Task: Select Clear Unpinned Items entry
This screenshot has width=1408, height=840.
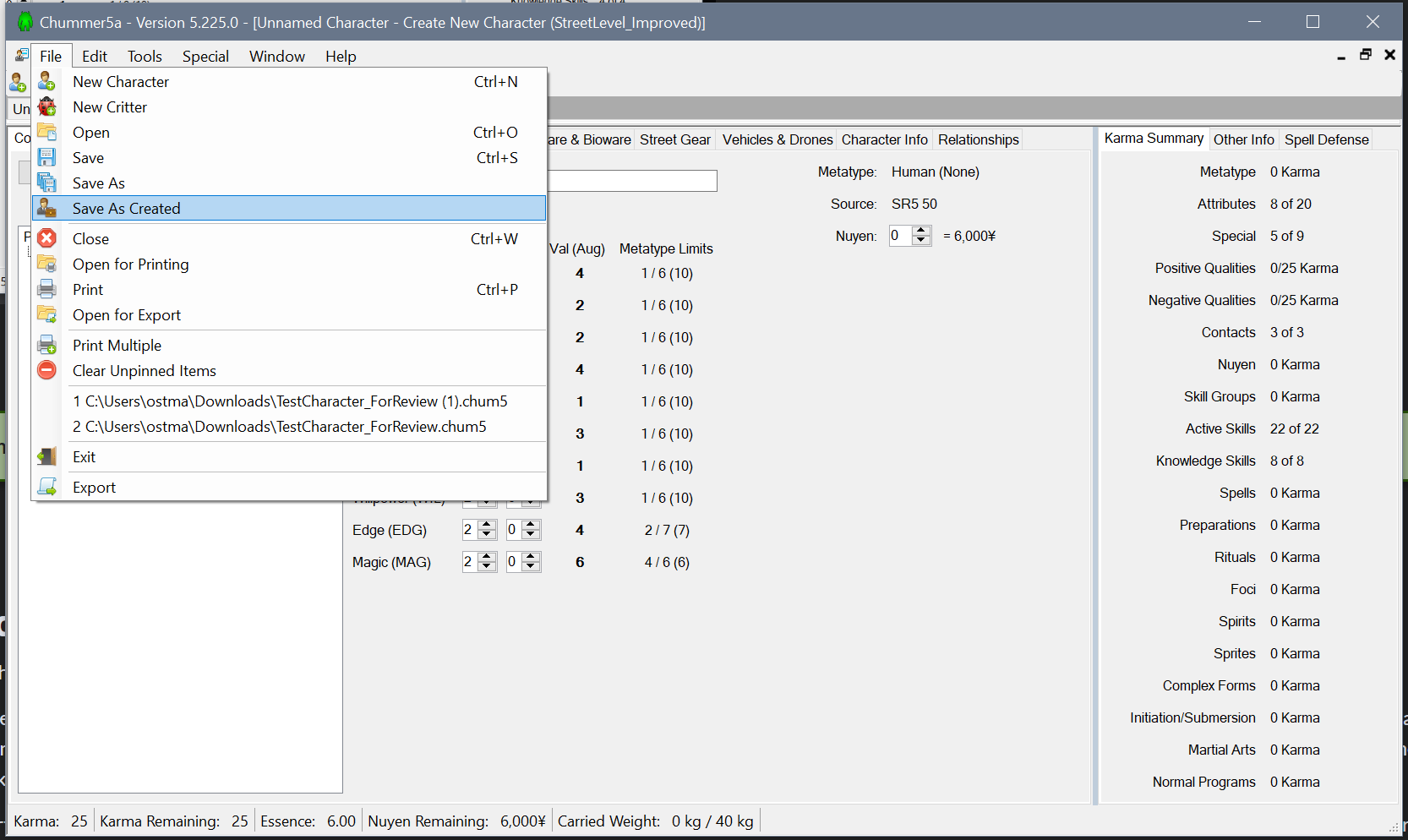Action: pyautogui.click(x=289, y=370)
